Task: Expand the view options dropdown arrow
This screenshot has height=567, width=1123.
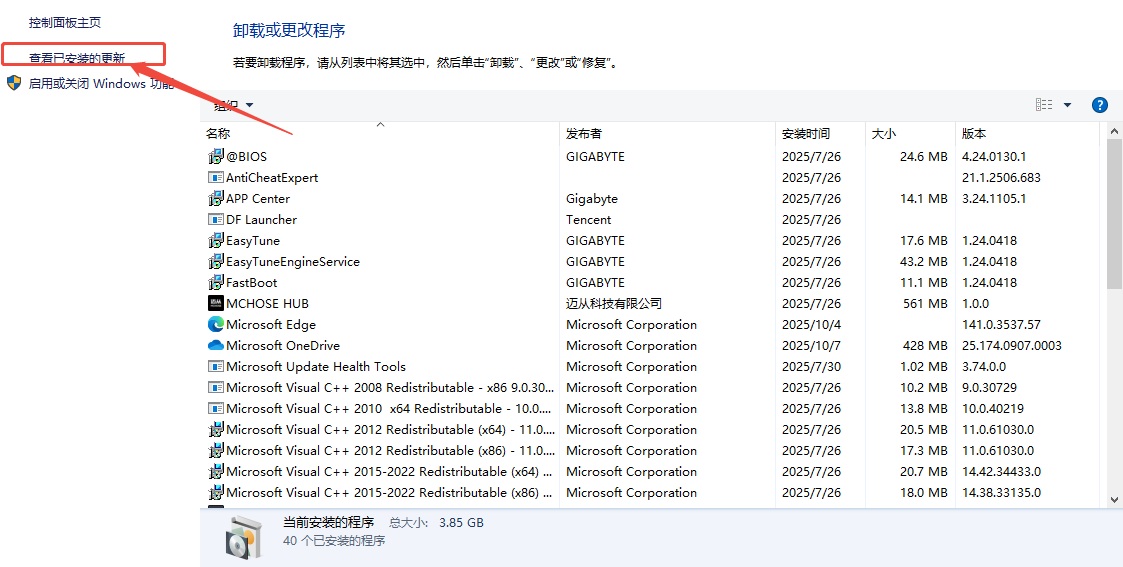Action: [x=1067, y=105]
